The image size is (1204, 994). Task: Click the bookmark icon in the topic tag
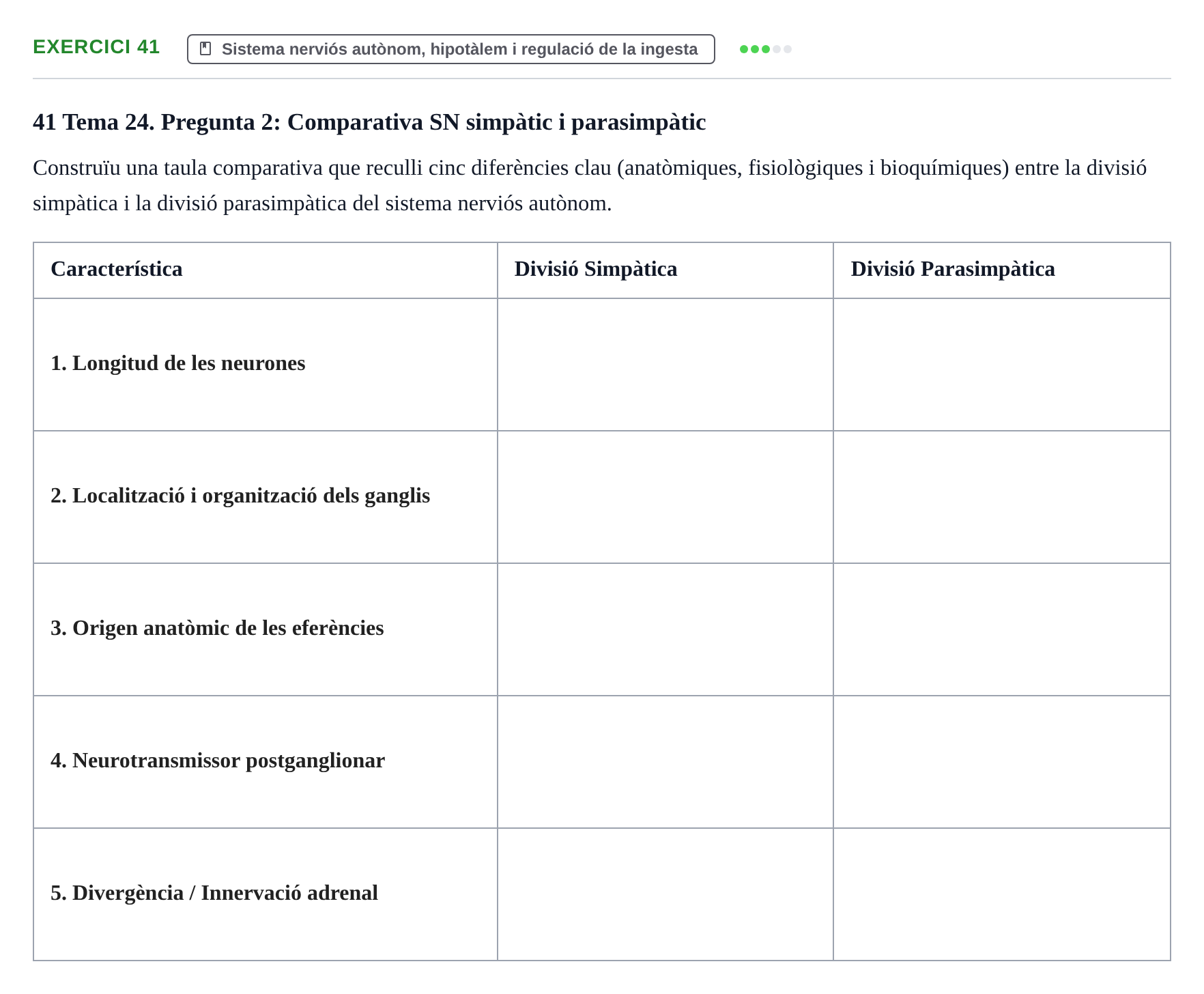pos(205,49)
